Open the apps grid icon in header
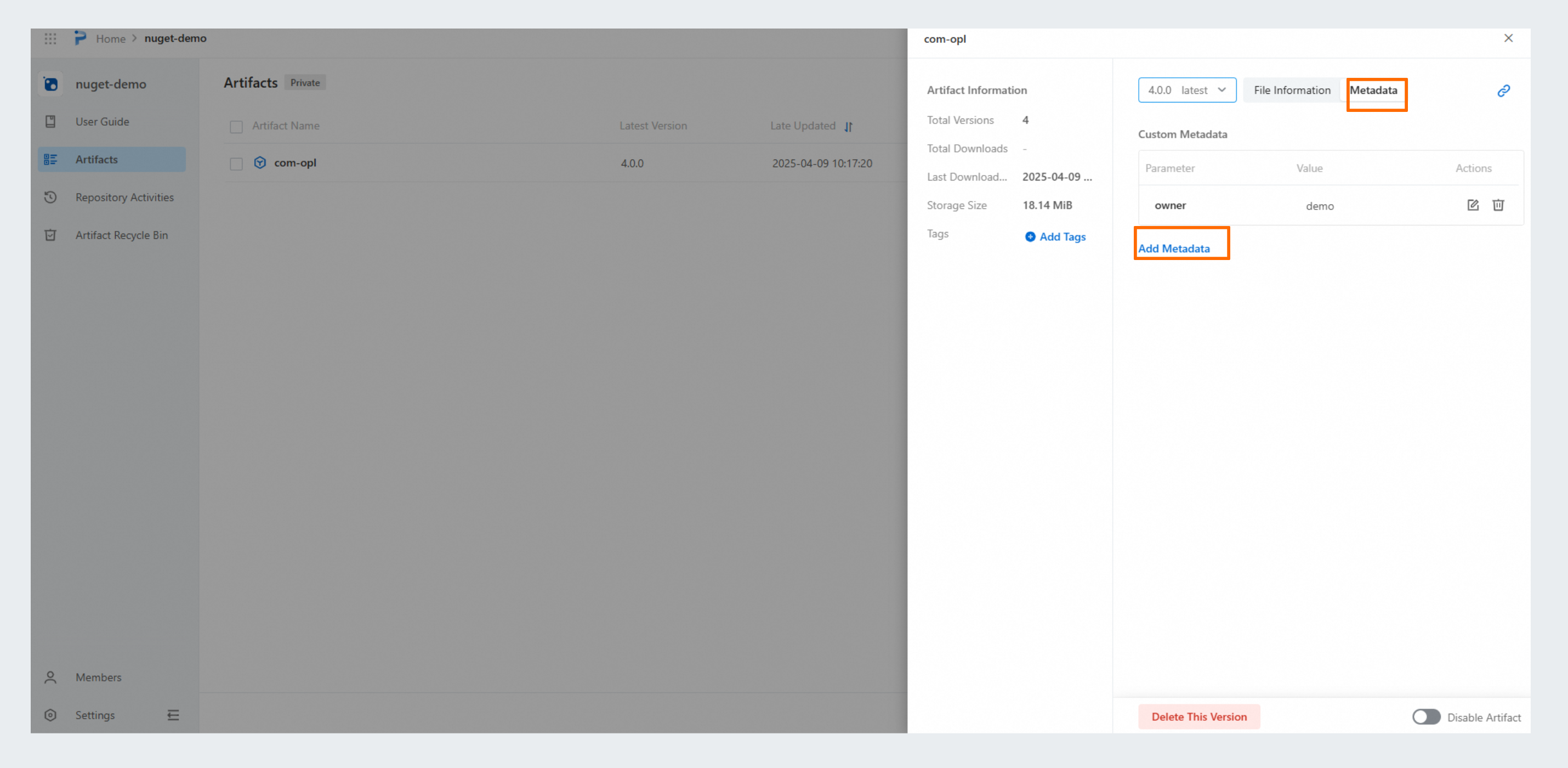Image resolution: width=1568 pixels, height=768 pixels. click(x=50, y=38)
